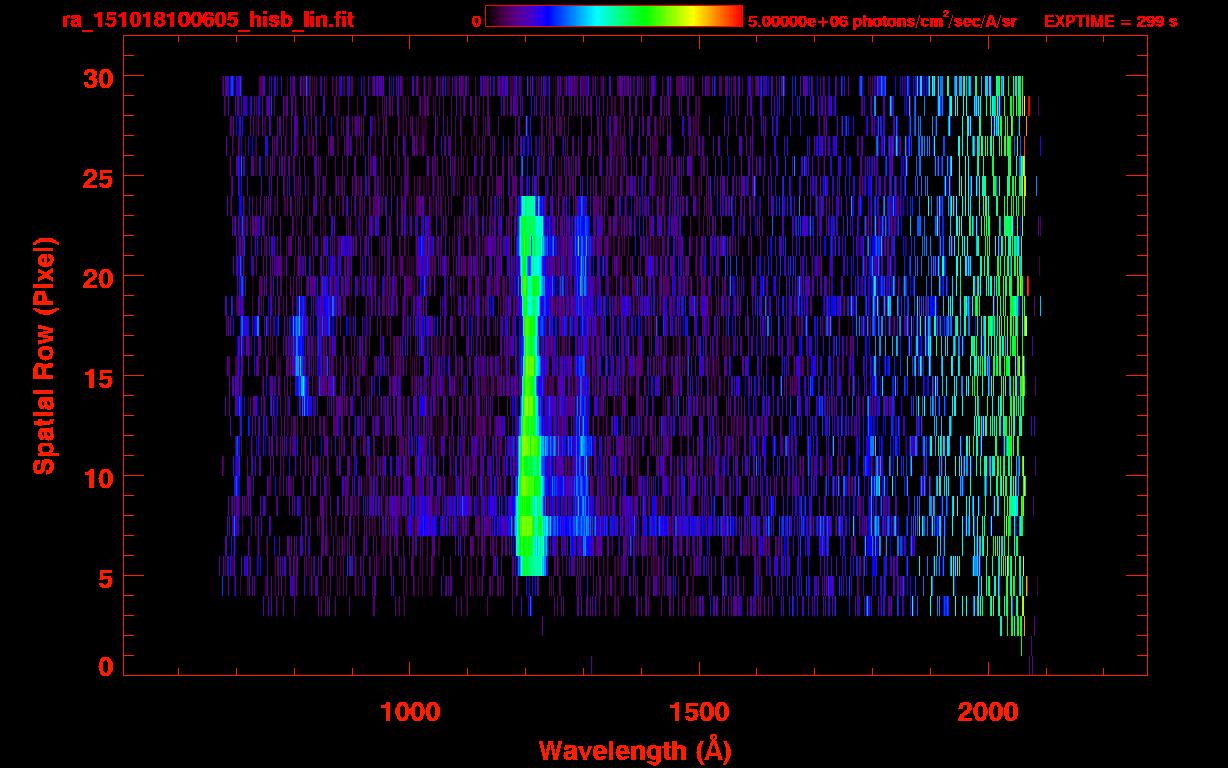Image resolution: width=1228 pixels, height=768 pixels.
Task: Click the 1000 tick label on wavelength axis
Action: pos(410,711)
